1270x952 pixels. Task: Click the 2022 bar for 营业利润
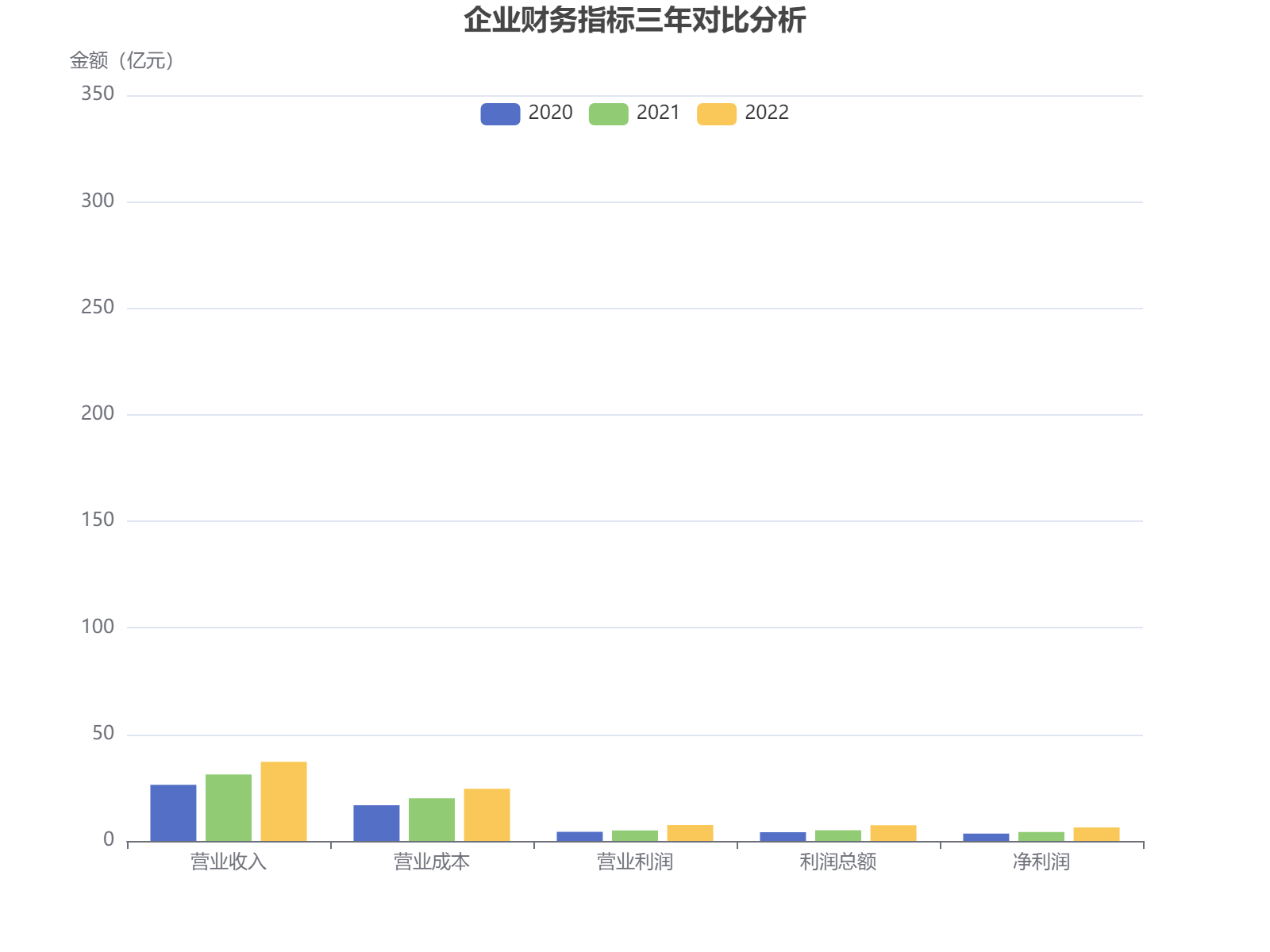pyautogui.click(x=690, y=833)
